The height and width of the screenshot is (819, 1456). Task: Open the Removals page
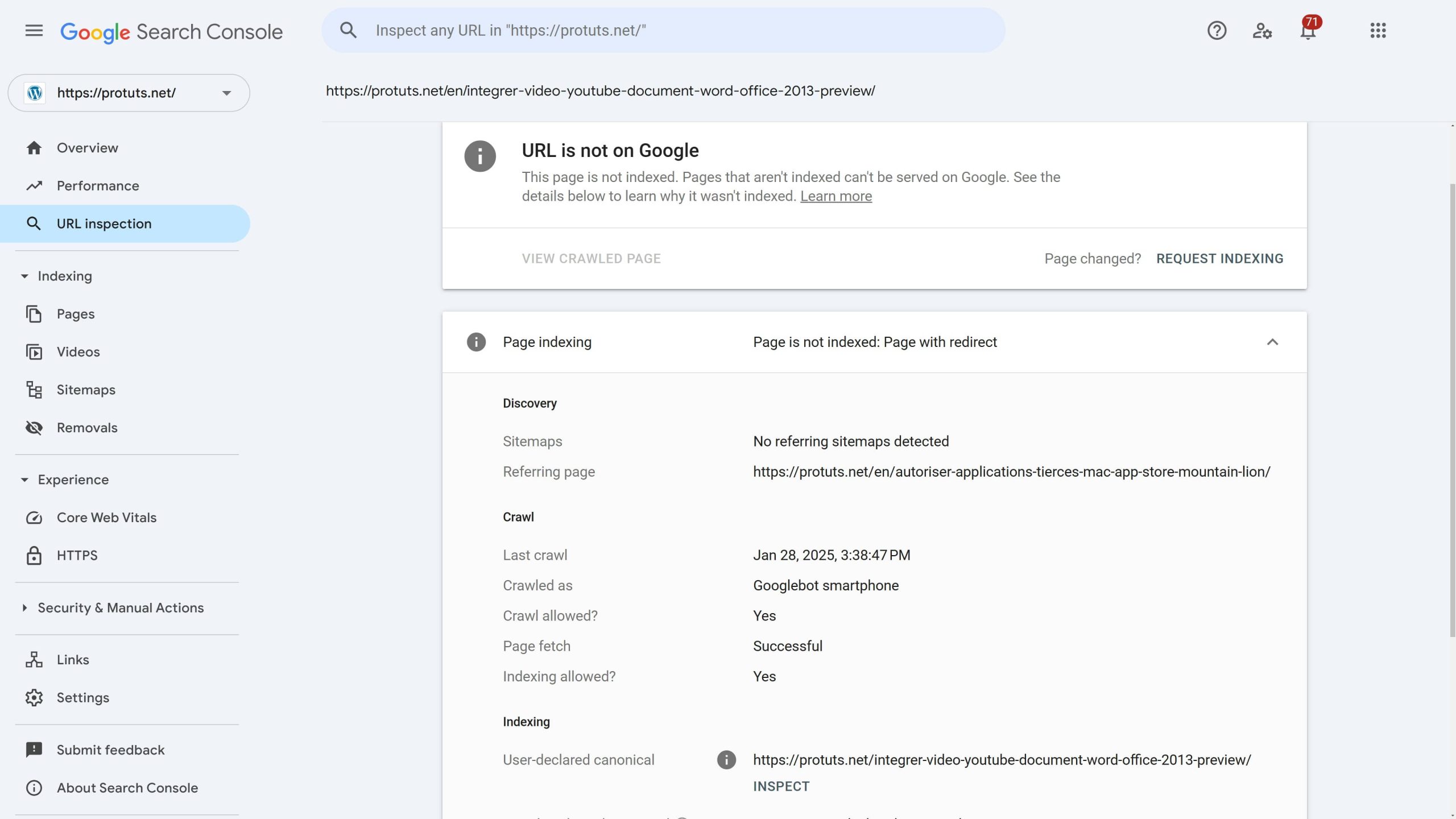(87, 428)
